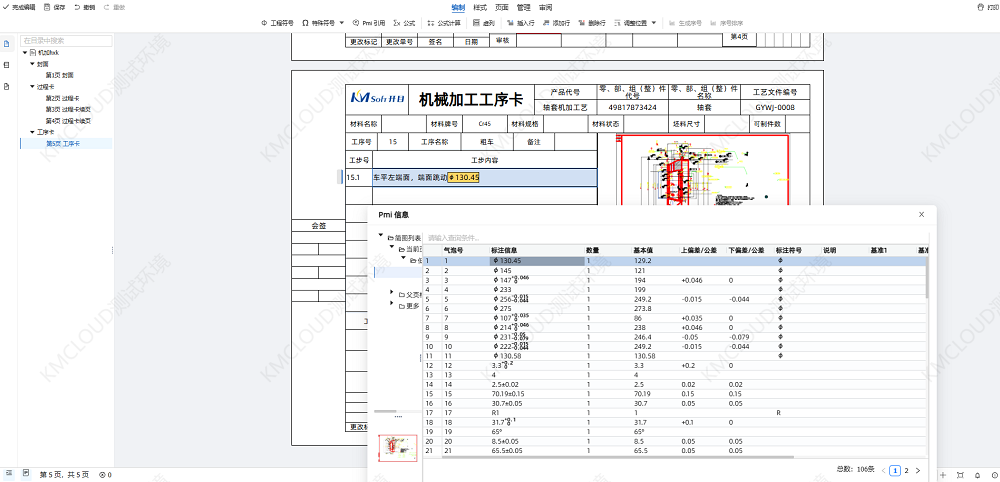Select 第2页 过程卡 in the tree
Viewport: 1000px width, 482px height.
pos(62,98)
